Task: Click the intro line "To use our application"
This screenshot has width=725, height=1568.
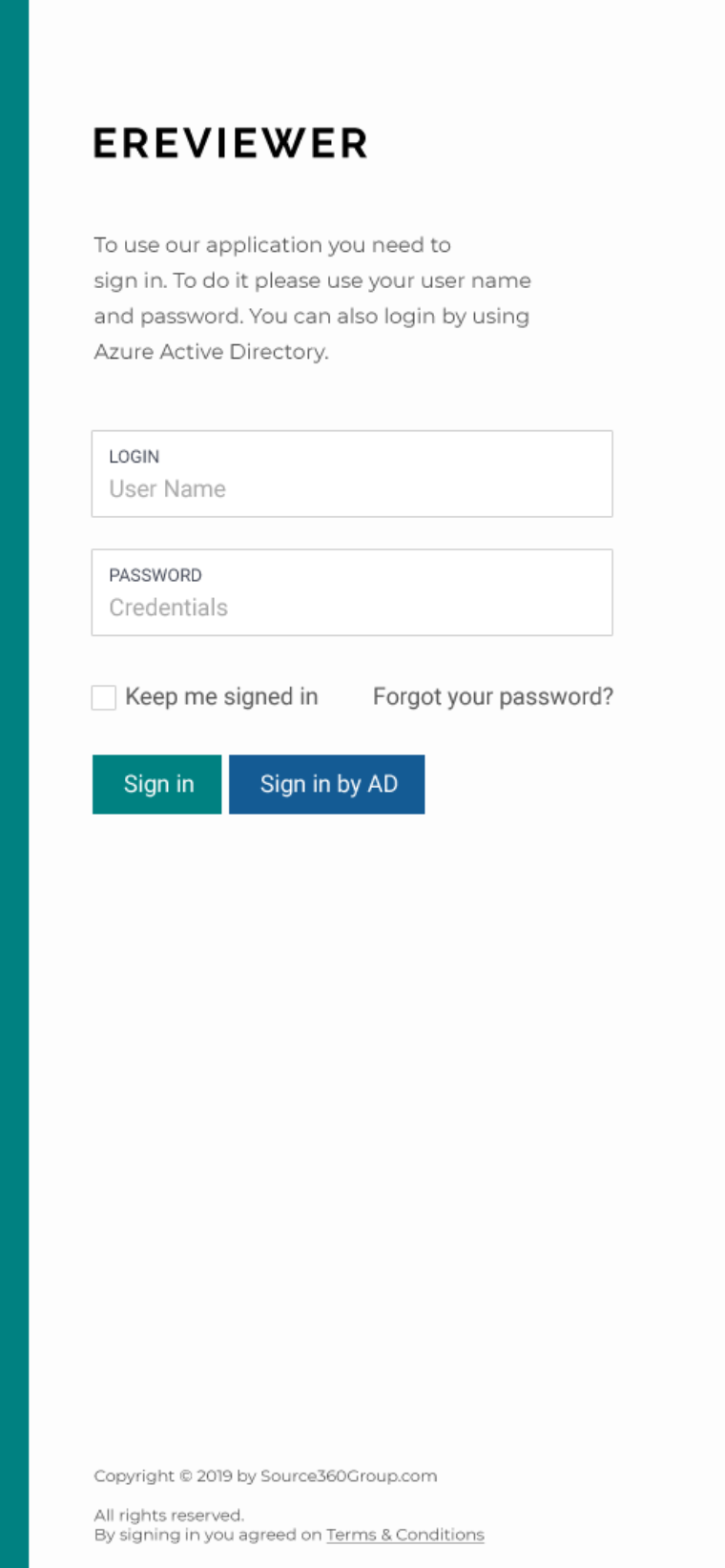Action: point(272,245)
